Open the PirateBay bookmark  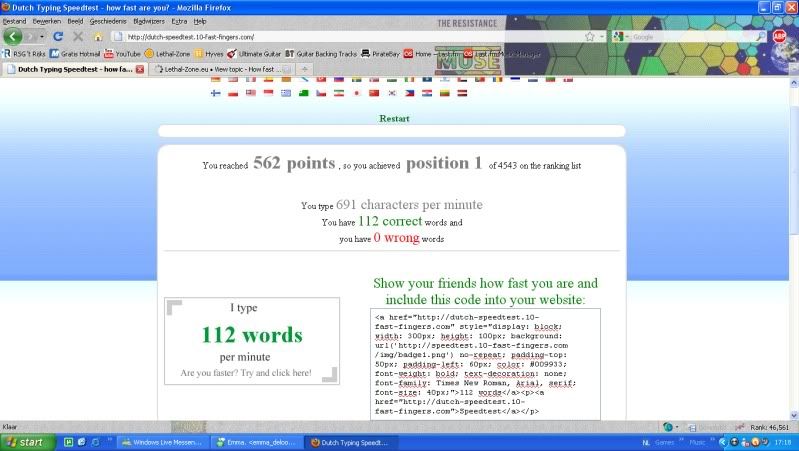(x=380, y=54)
